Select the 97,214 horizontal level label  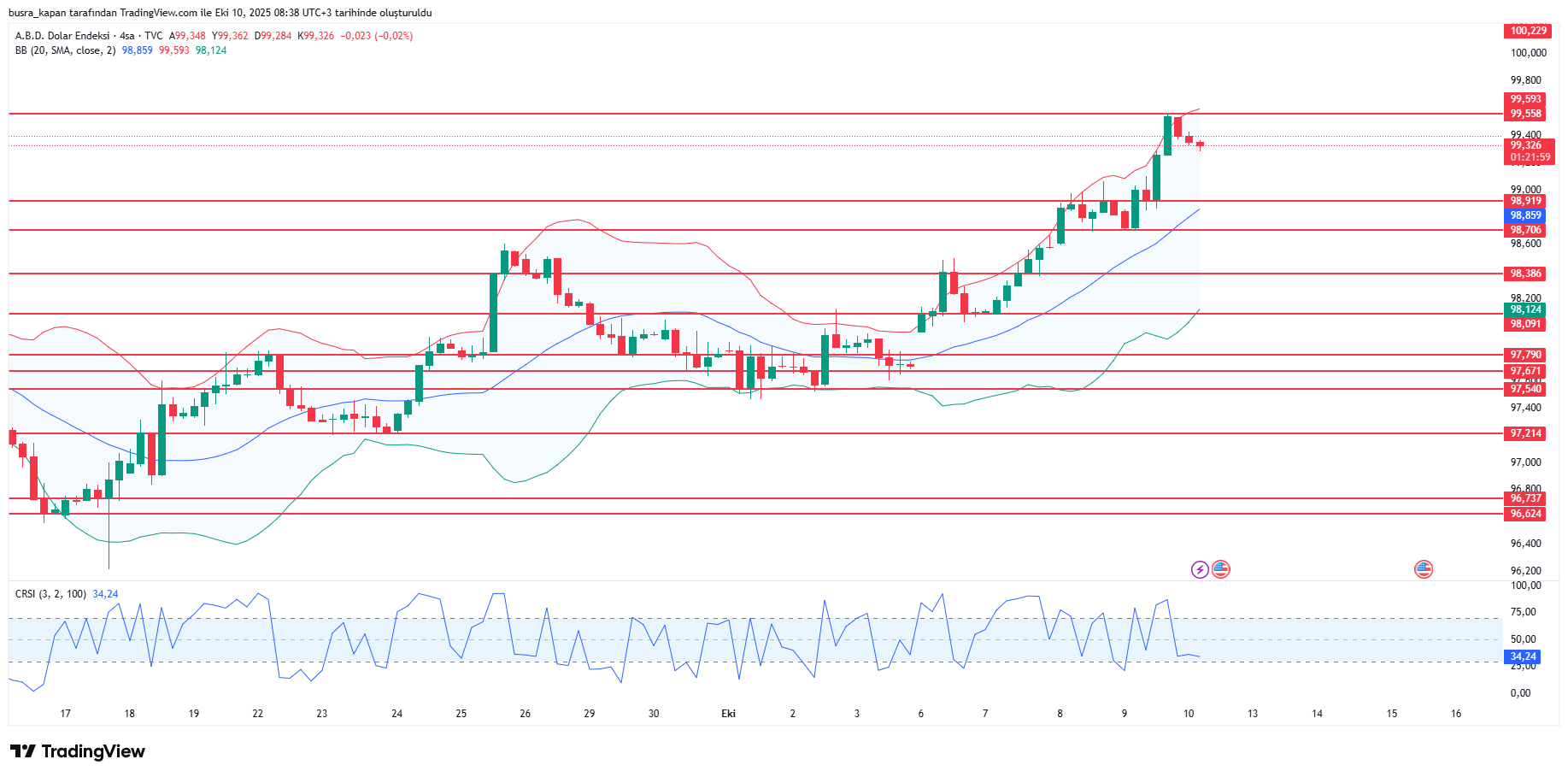coord(1525,433)
